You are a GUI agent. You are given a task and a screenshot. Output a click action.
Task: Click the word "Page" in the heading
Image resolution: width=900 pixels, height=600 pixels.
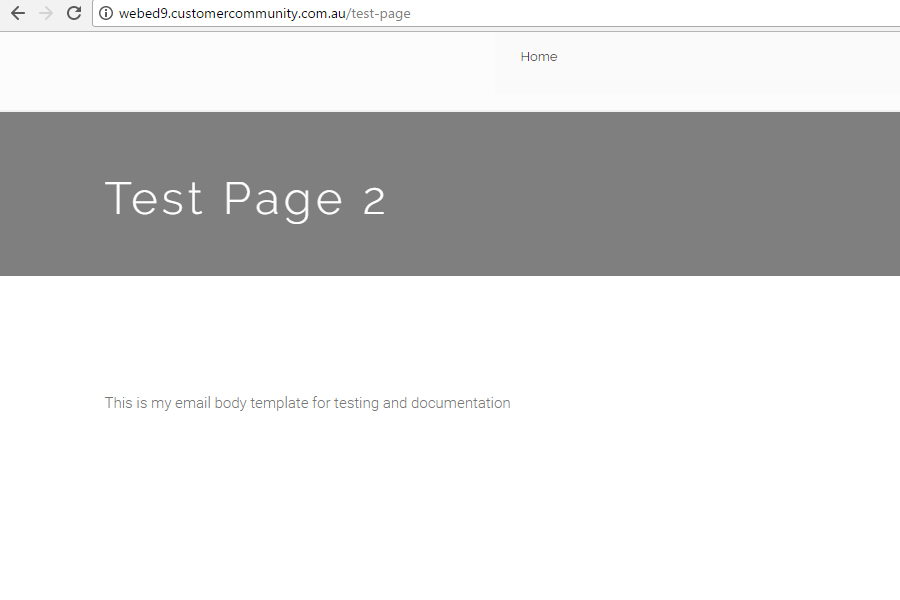pos(283,199)
